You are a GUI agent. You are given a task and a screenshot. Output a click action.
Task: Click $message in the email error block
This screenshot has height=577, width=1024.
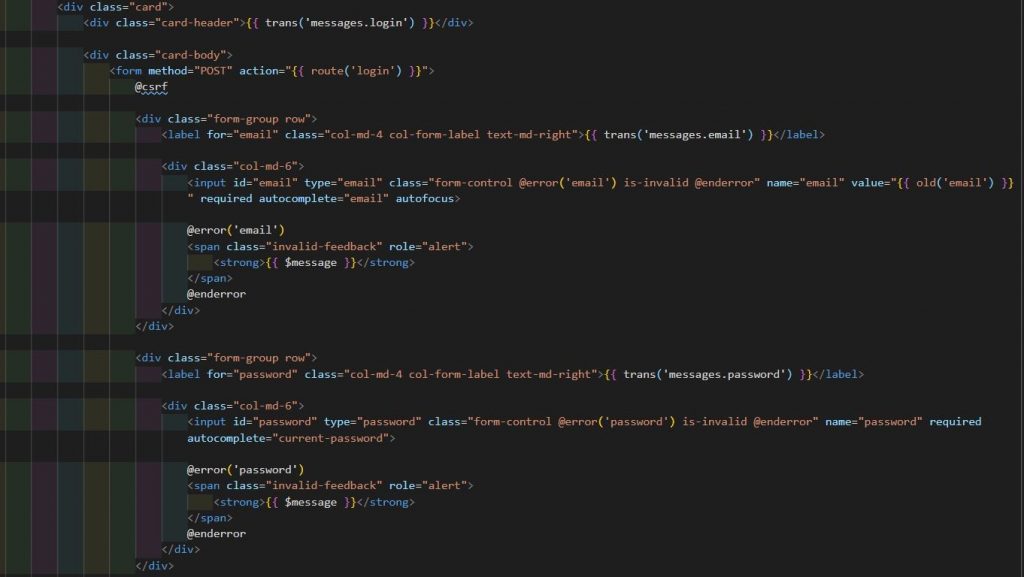click(x=310, y=262)
